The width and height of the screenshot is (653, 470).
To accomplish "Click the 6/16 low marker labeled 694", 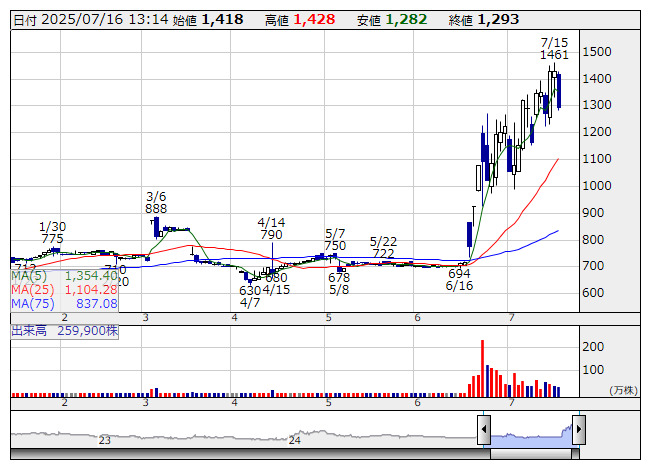I will [x=459, y=279].
